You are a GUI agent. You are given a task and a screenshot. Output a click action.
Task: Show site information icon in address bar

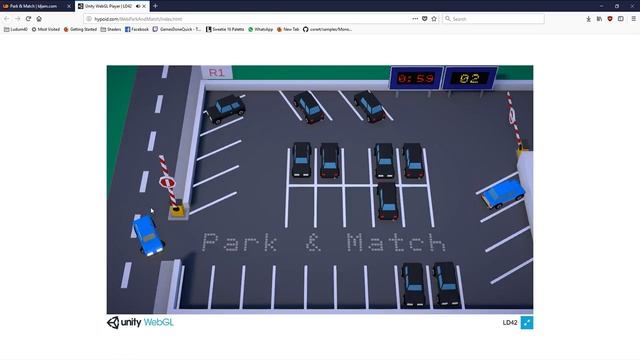[x=89, y=19]
